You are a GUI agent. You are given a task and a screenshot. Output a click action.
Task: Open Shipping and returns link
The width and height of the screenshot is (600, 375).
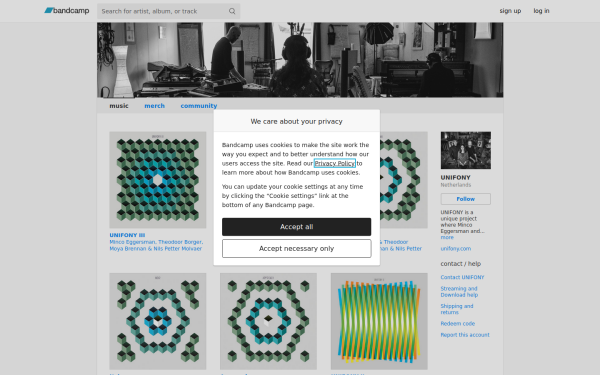[x=457, y=309]
